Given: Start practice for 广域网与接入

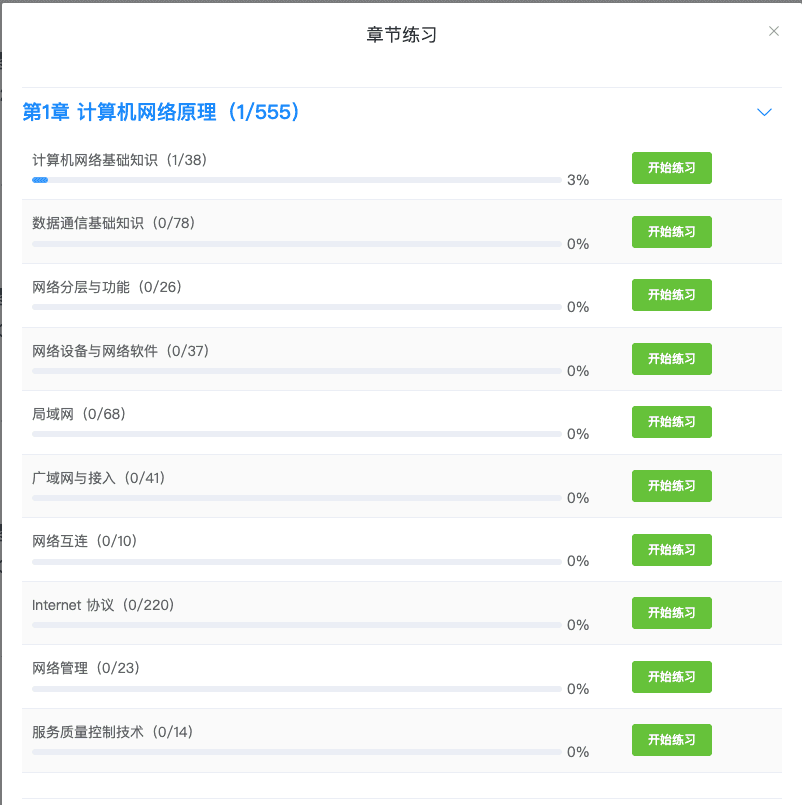Looking at the screenshot, I should click(x=672, y=486).
